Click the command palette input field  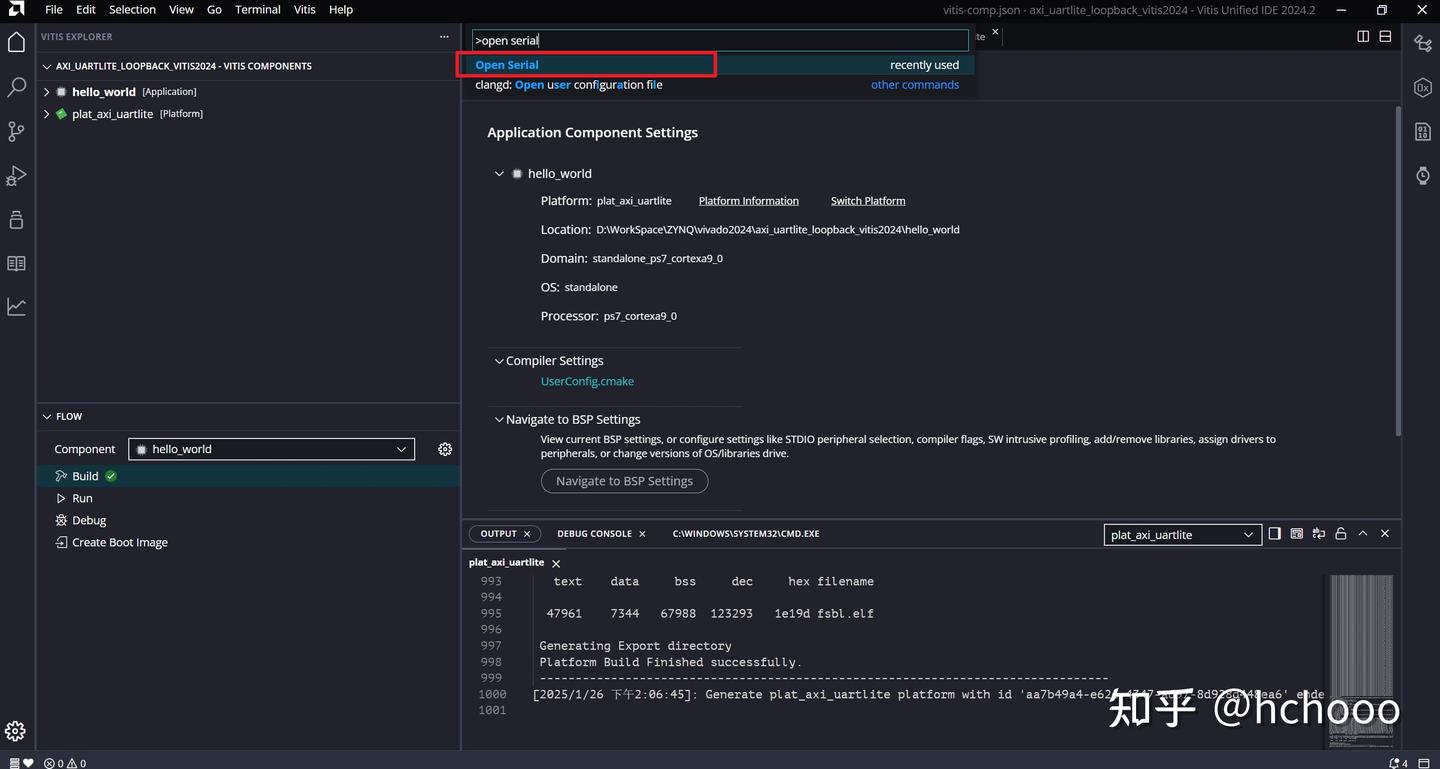[x=720, y=40]
